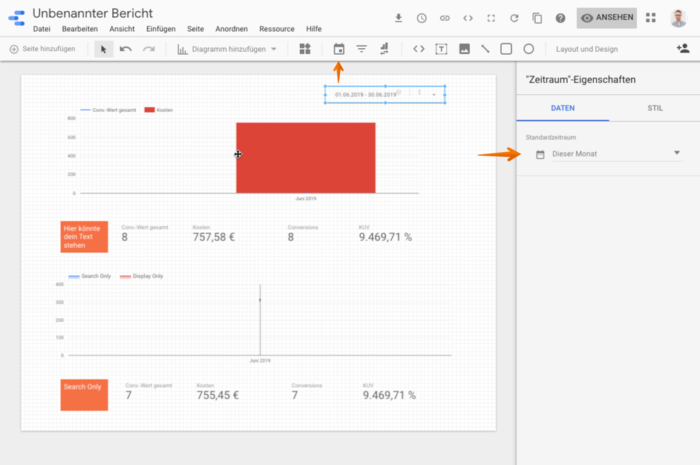Image resolution: width=700 pixels, height=465 pixels.
Task: Open the Bearbeiten menu
Action: (80, 29)
